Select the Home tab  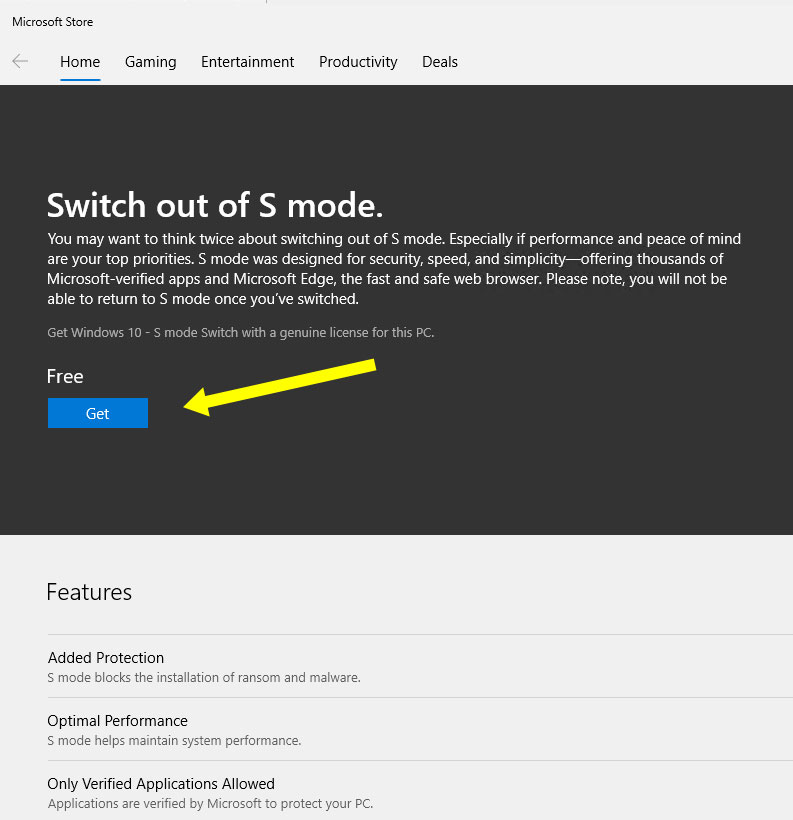coord(80,62)
